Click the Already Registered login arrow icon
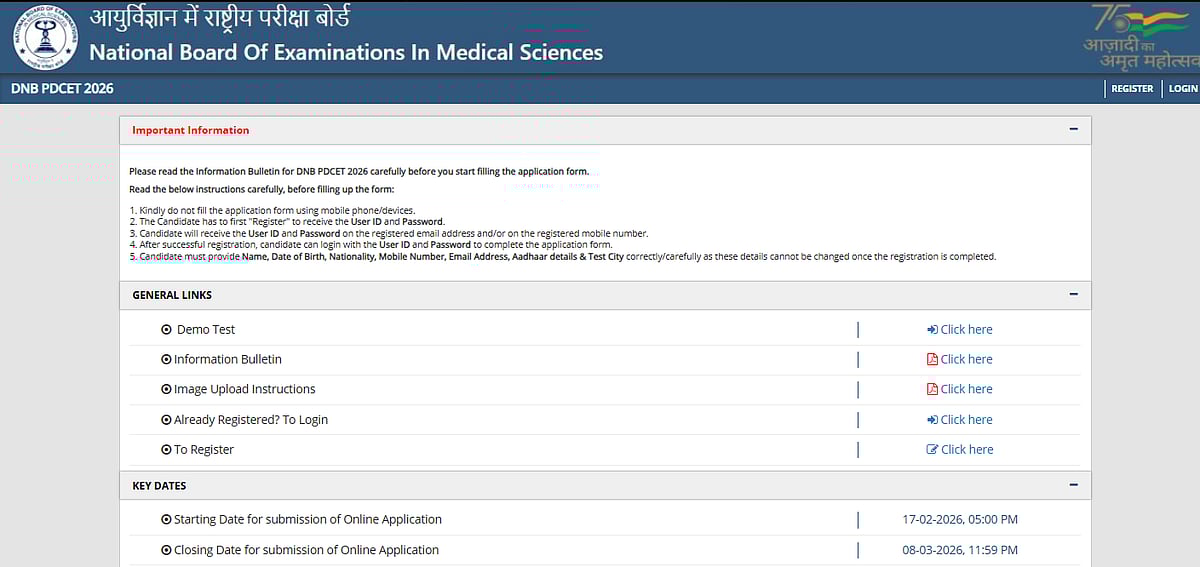Image resolution: width=1200 pixels, height=567 pixels. click(x=932, y=420)
